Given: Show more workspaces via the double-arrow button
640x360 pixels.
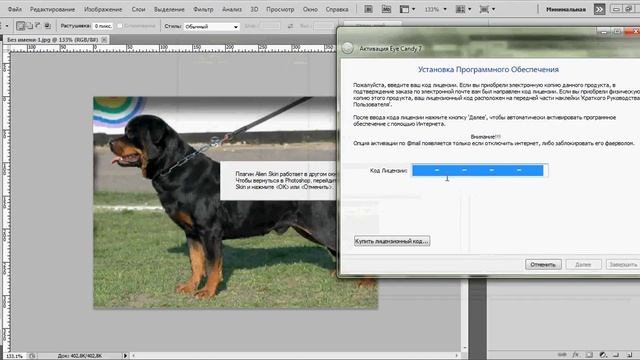Looking at the screenshot, I should pyautogui.click(x=599, y=9).
